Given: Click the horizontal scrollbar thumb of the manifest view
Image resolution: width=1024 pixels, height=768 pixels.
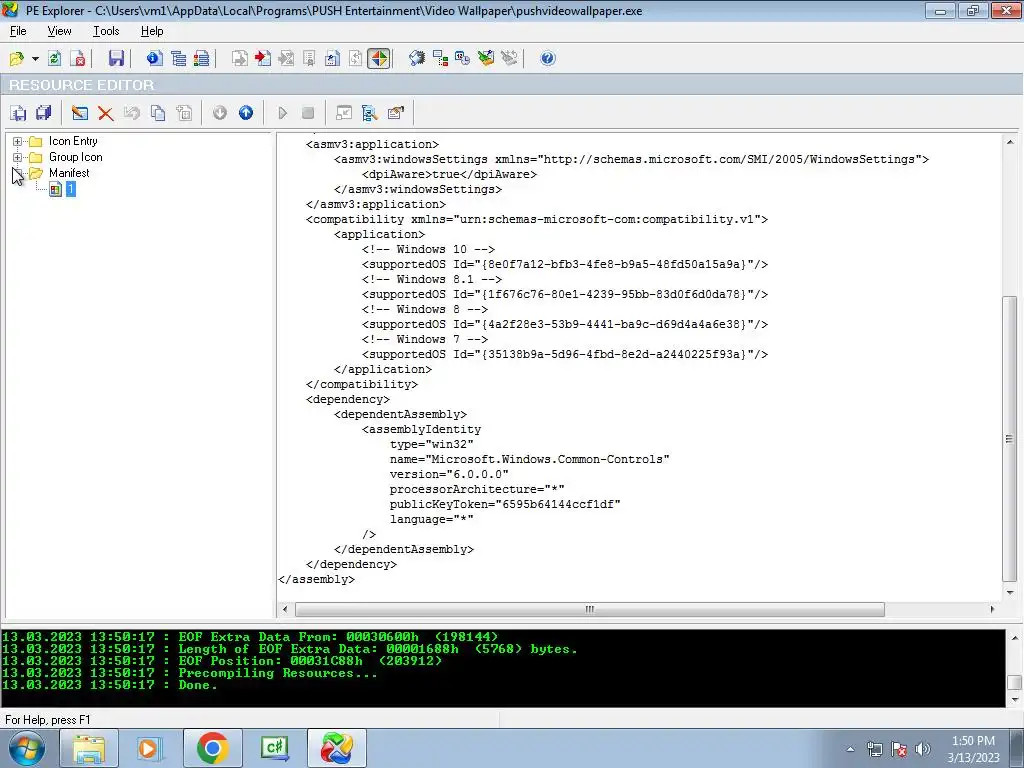Looking at the screenshot, I should [590, 609].
